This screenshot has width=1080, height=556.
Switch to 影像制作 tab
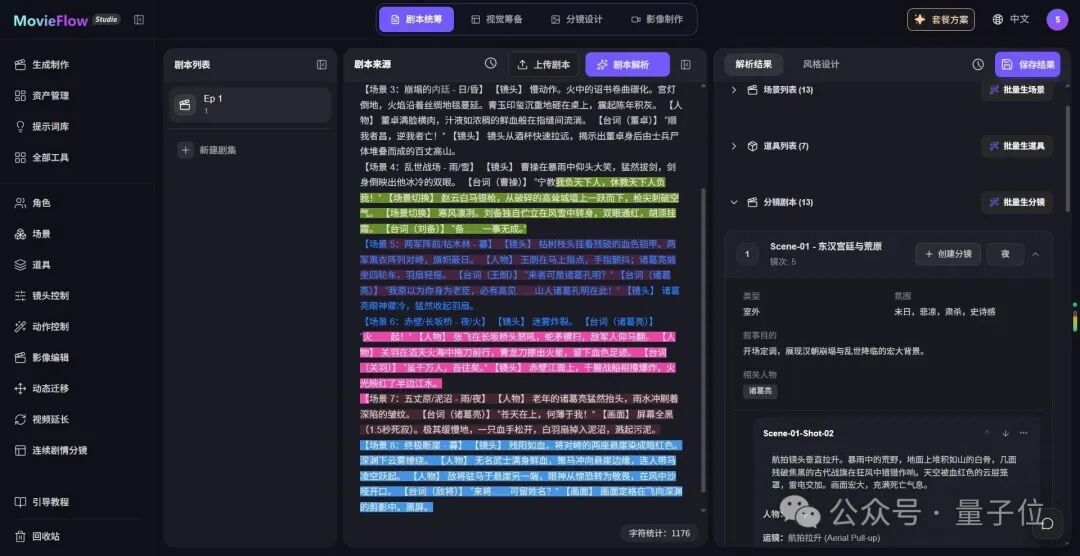tap(656, 19)
